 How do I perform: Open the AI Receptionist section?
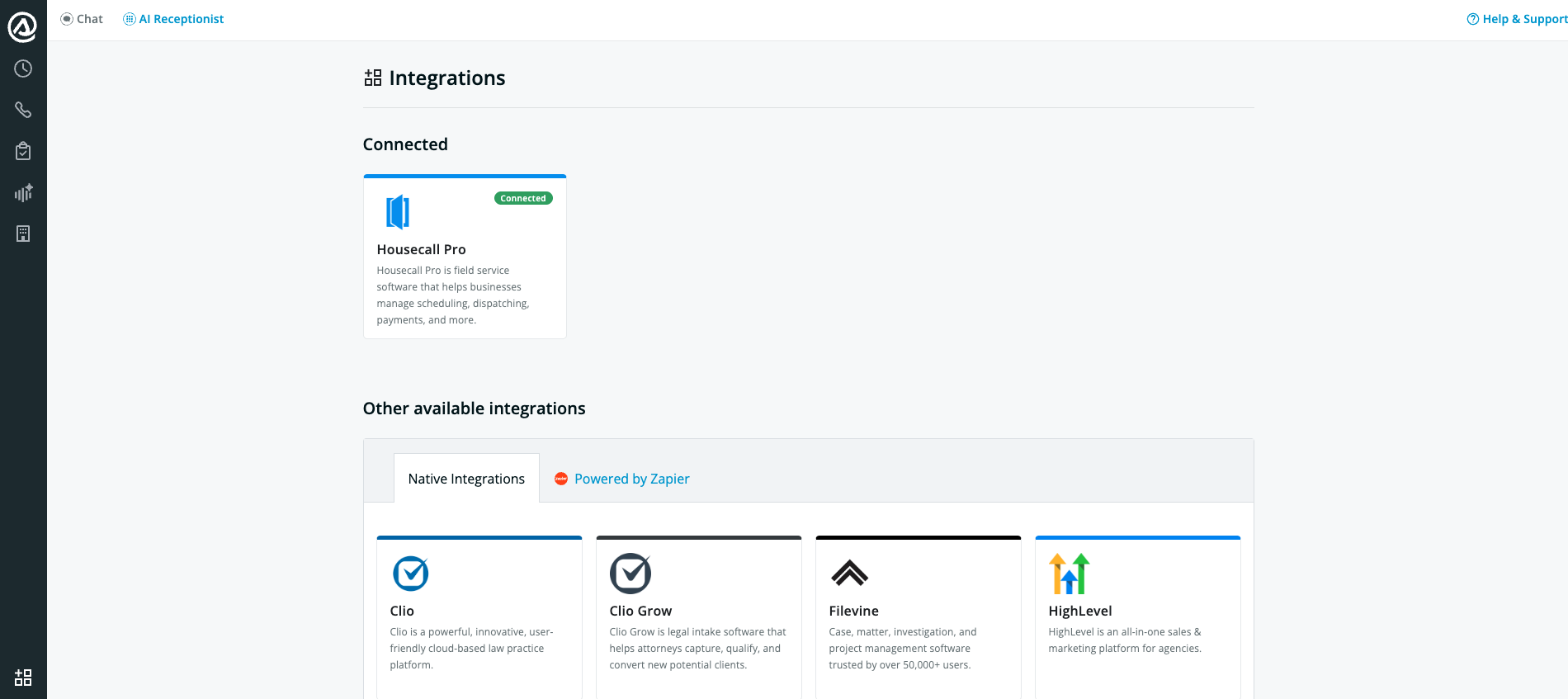(x=173, y=19)
